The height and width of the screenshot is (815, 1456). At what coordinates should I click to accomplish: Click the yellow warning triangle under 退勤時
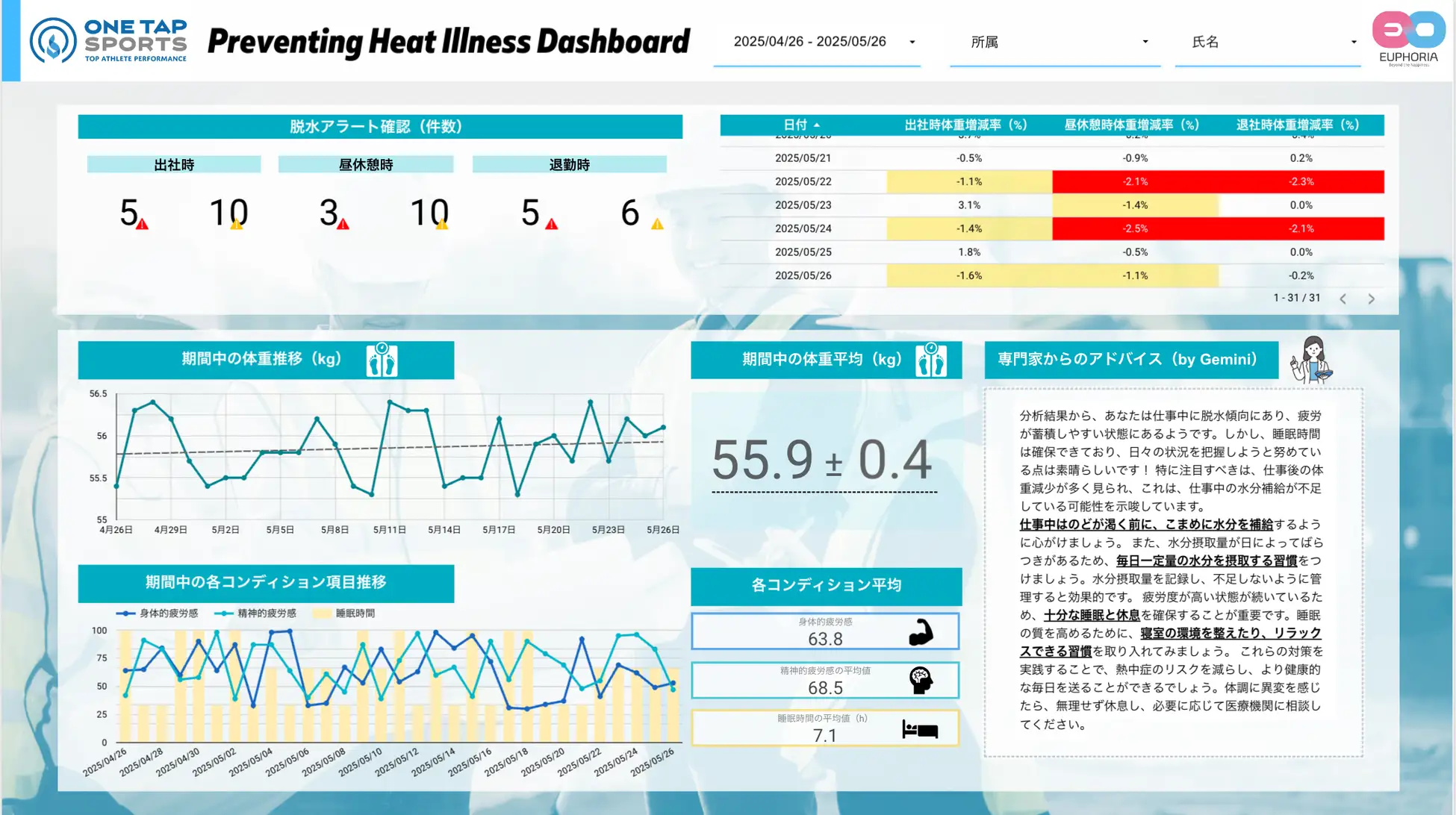coord(657,224)
